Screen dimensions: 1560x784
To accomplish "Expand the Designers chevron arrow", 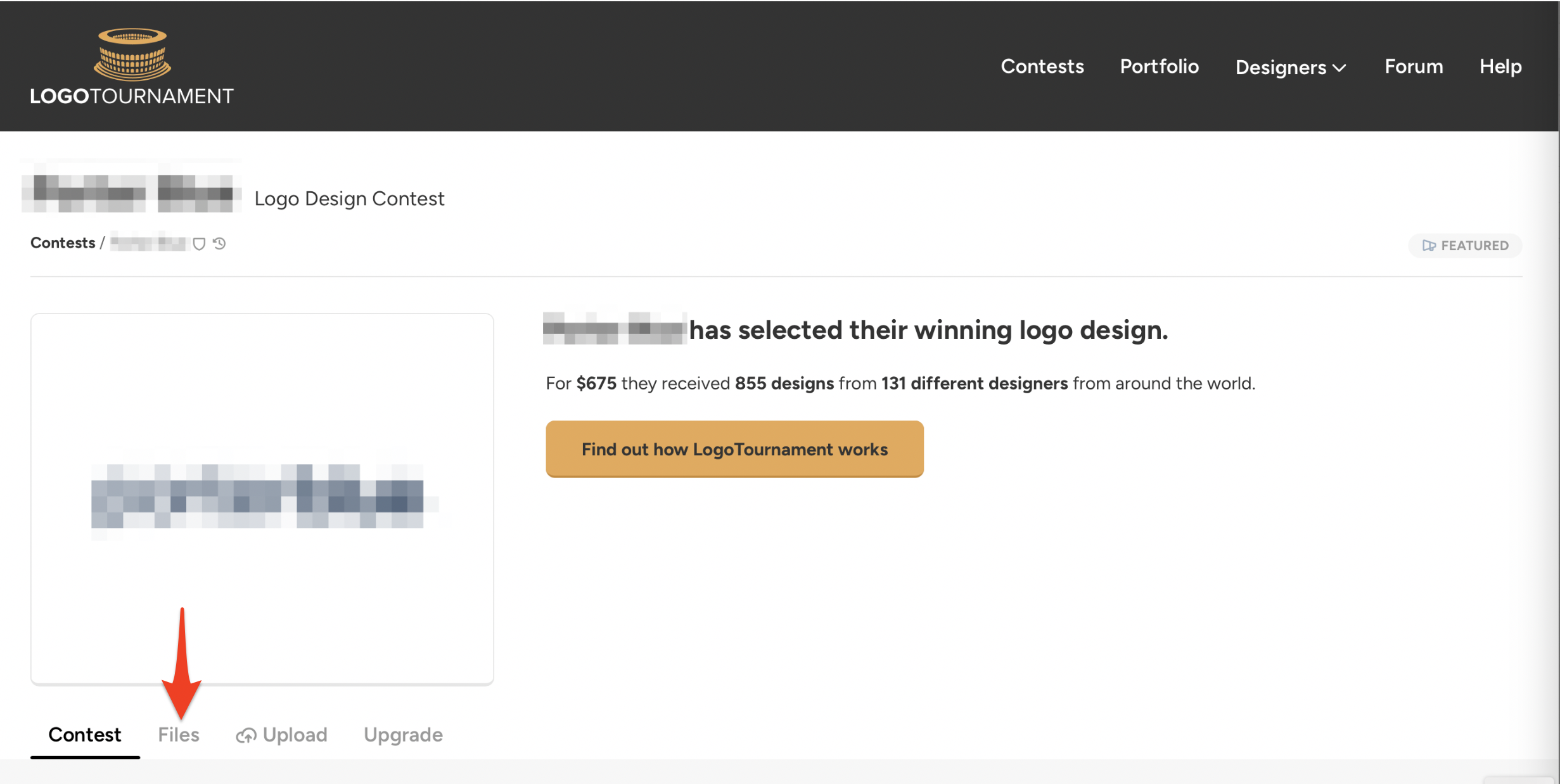I will [1339, 68].
